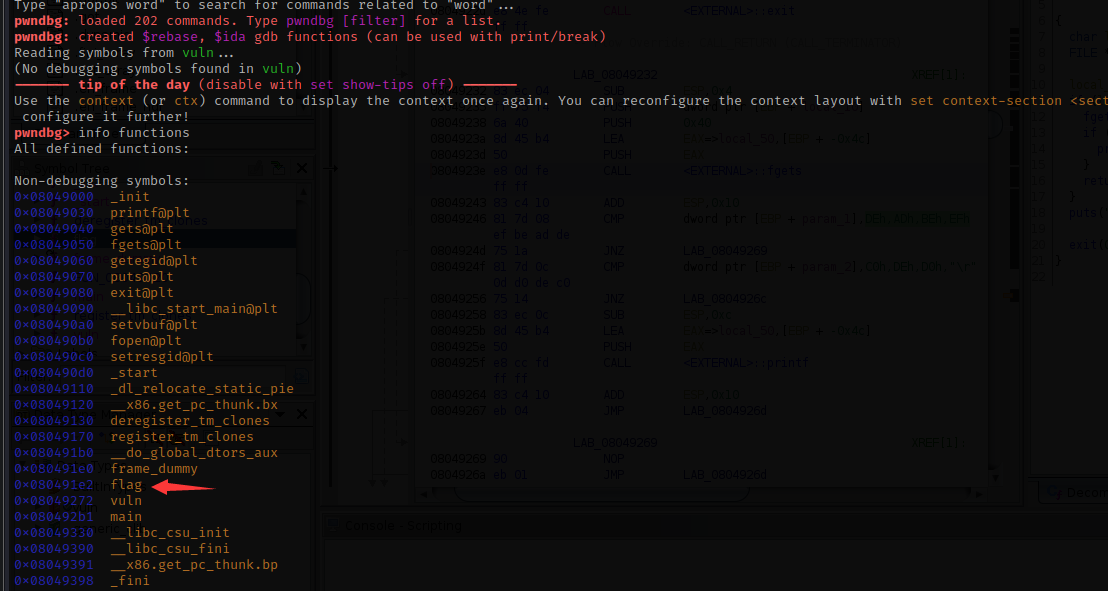The height and width of the screenshot is (591, 1108).
Task: Click the __do_global_dtors_aux symbol
Action: (194, 452)
